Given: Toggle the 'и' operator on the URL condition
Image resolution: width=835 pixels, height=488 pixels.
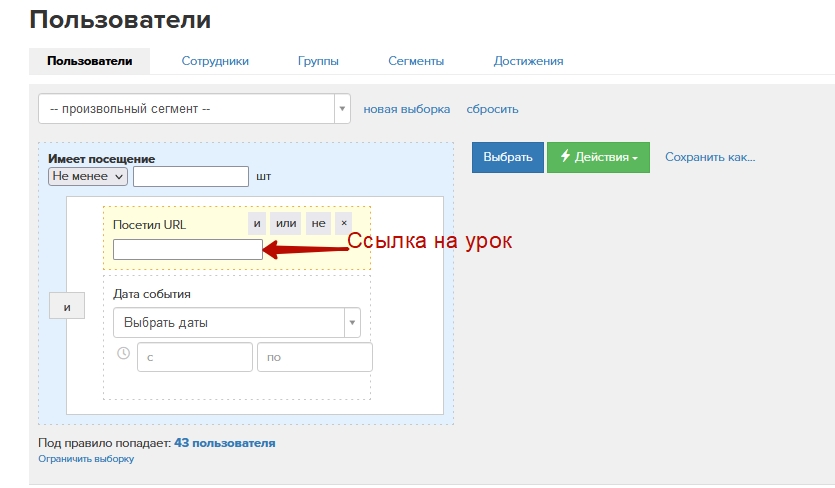Looking at the screenshot, I should click(257, 223).
